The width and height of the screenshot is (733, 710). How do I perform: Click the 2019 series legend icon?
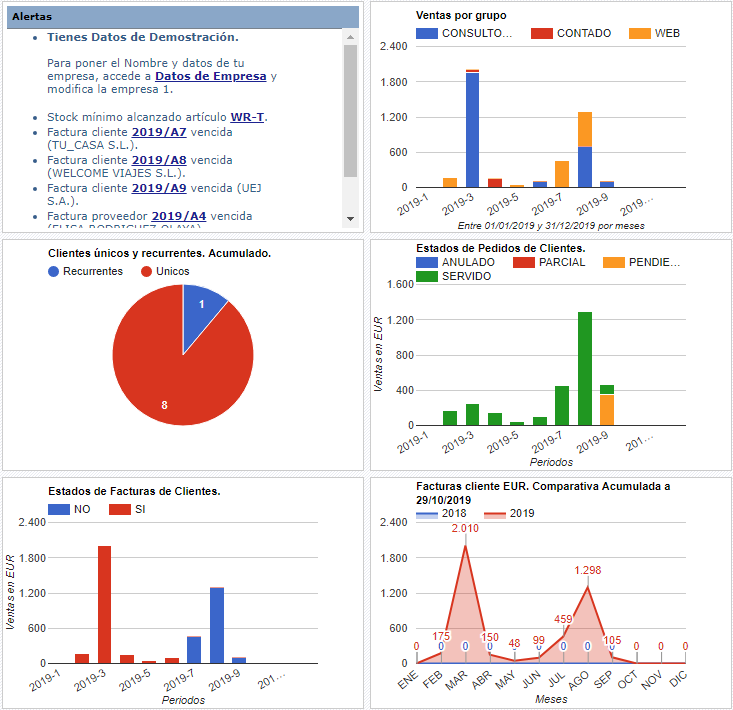click(495, 513)
